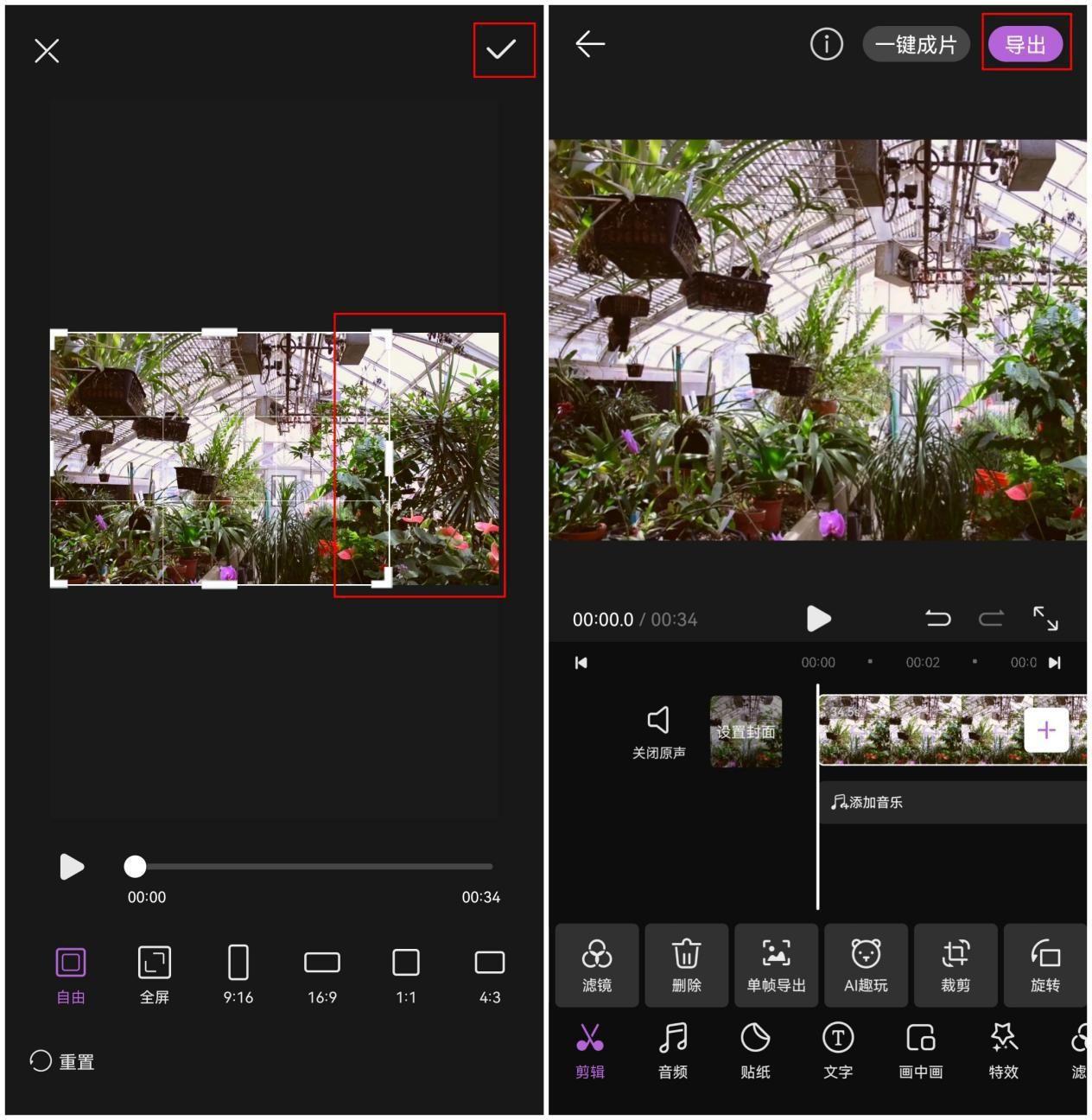Open the 滤镜 filter tool

click(597, 965)
